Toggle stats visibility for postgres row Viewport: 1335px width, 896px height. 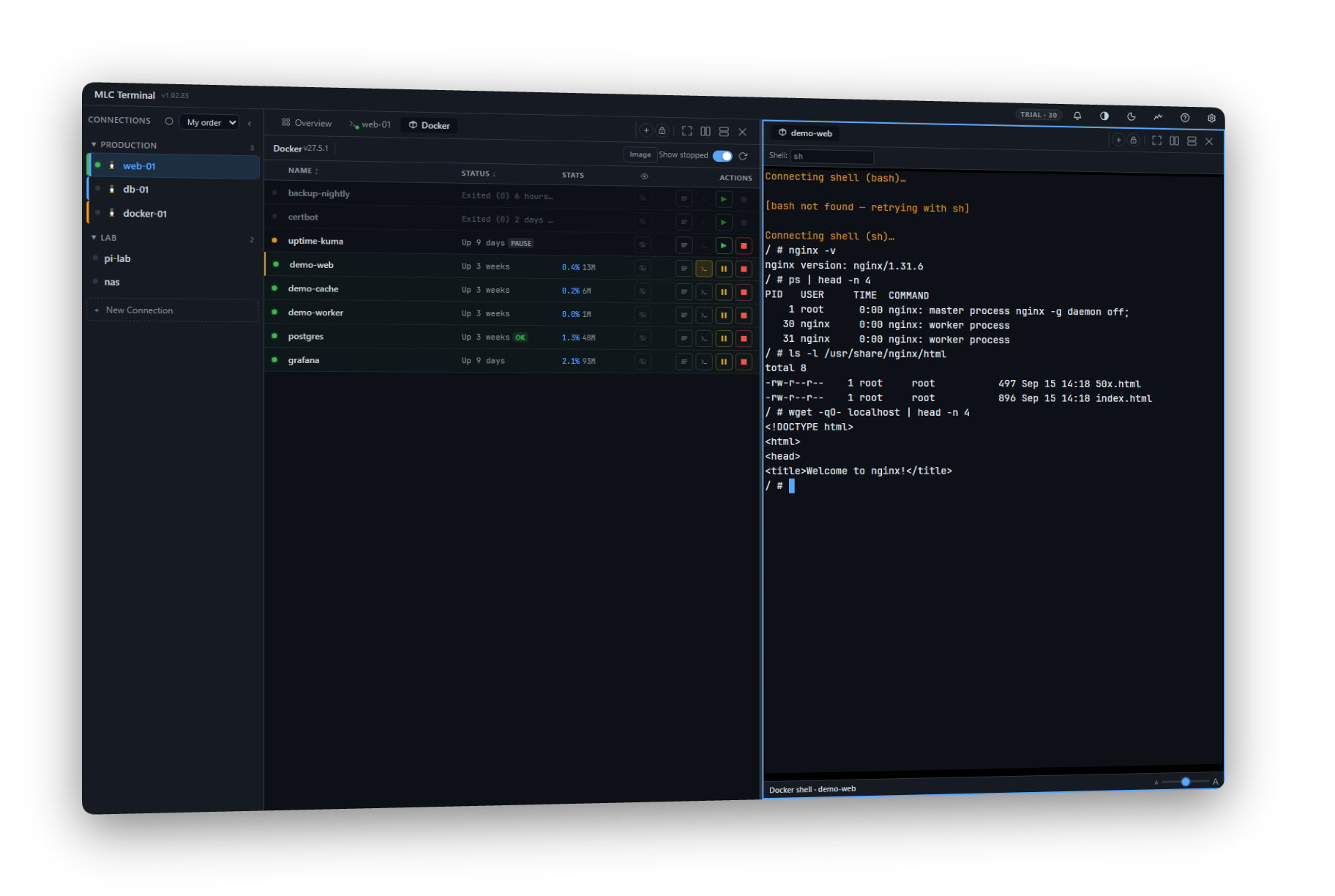coord(643,337)
